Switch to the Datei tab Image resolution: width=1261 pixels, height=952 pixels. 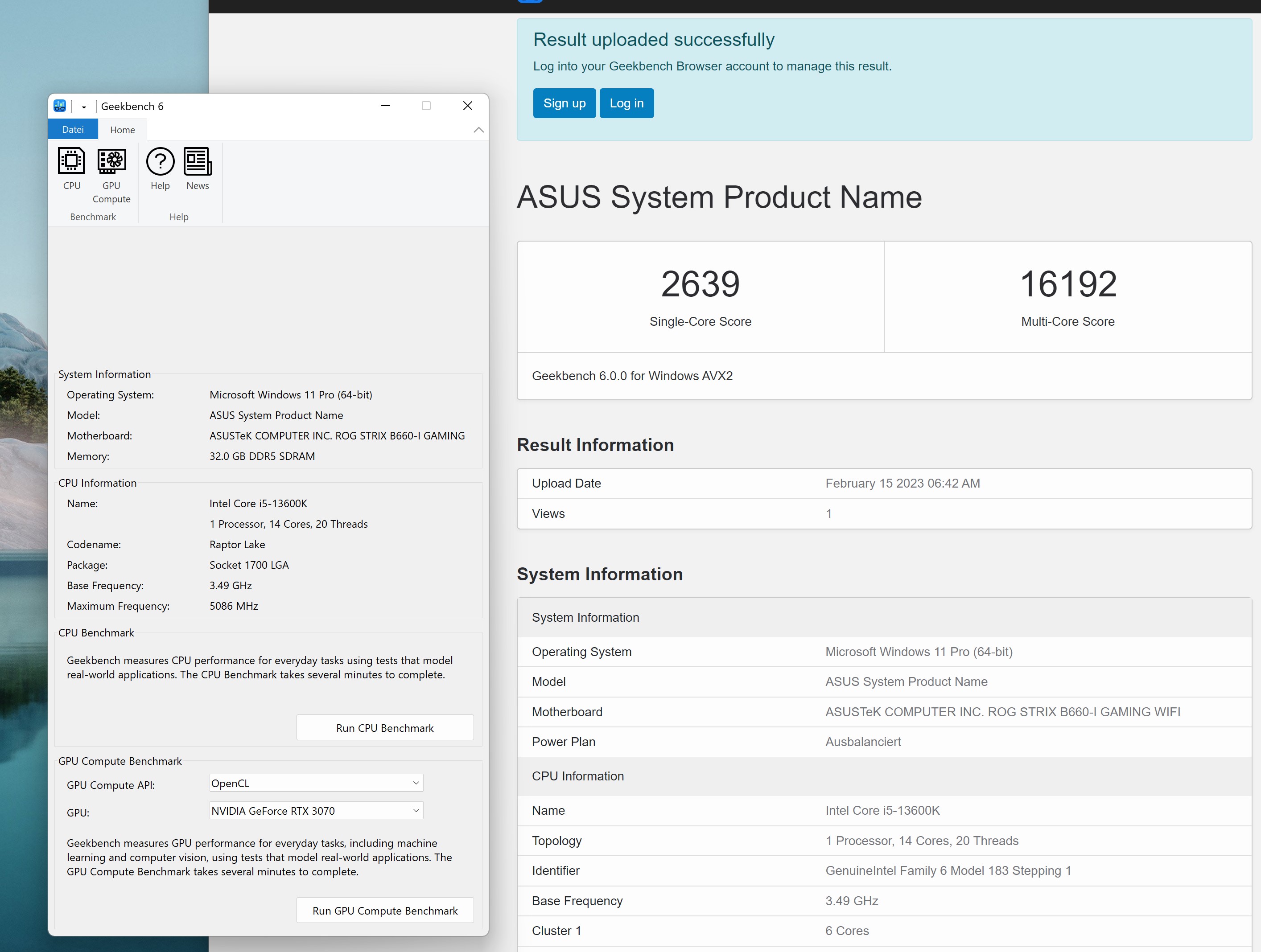(x=73, y=129)
